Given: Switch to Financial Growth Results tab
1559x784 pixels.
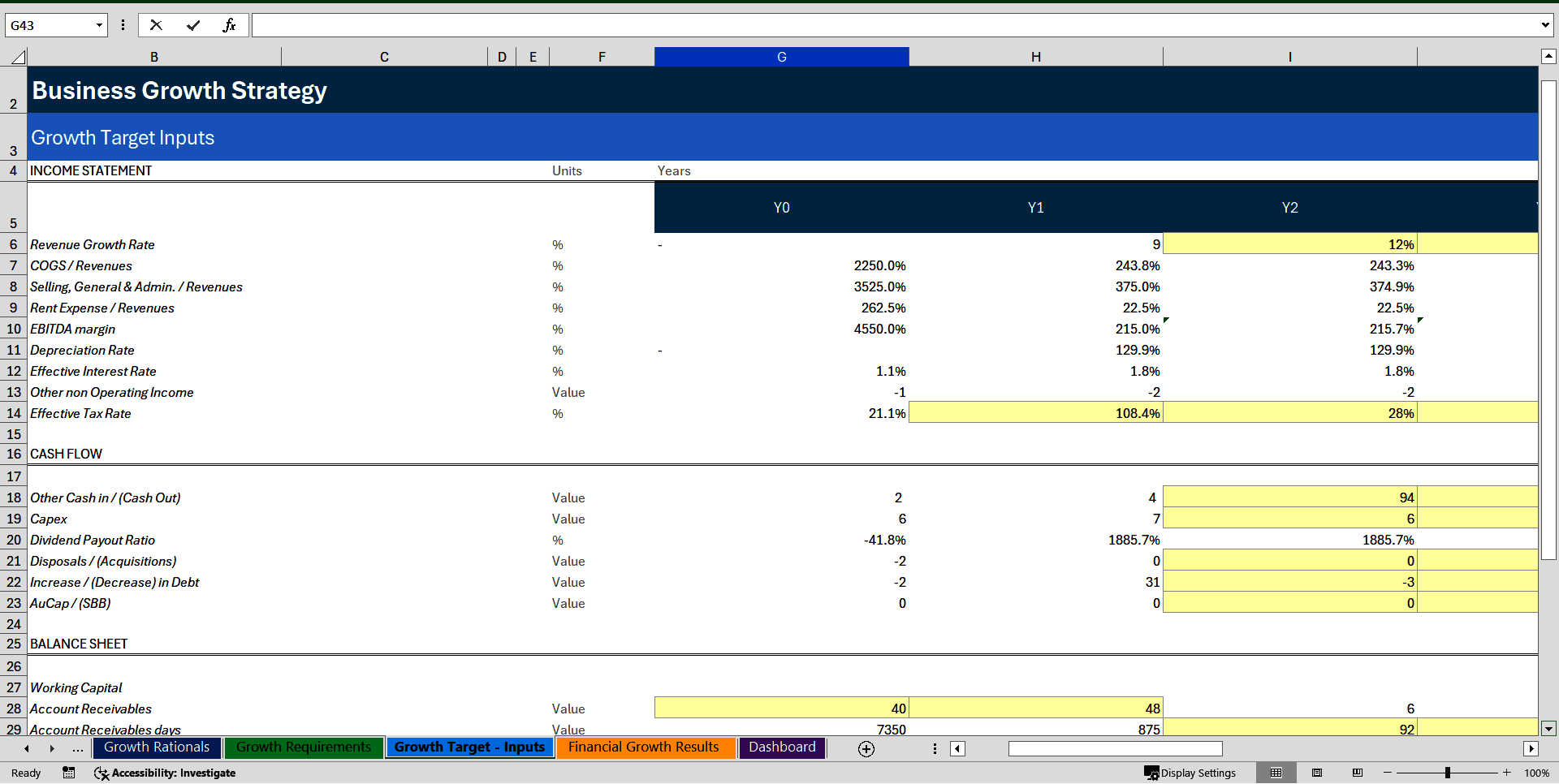Looking at the screenshot, I should (x=646, y=747).
